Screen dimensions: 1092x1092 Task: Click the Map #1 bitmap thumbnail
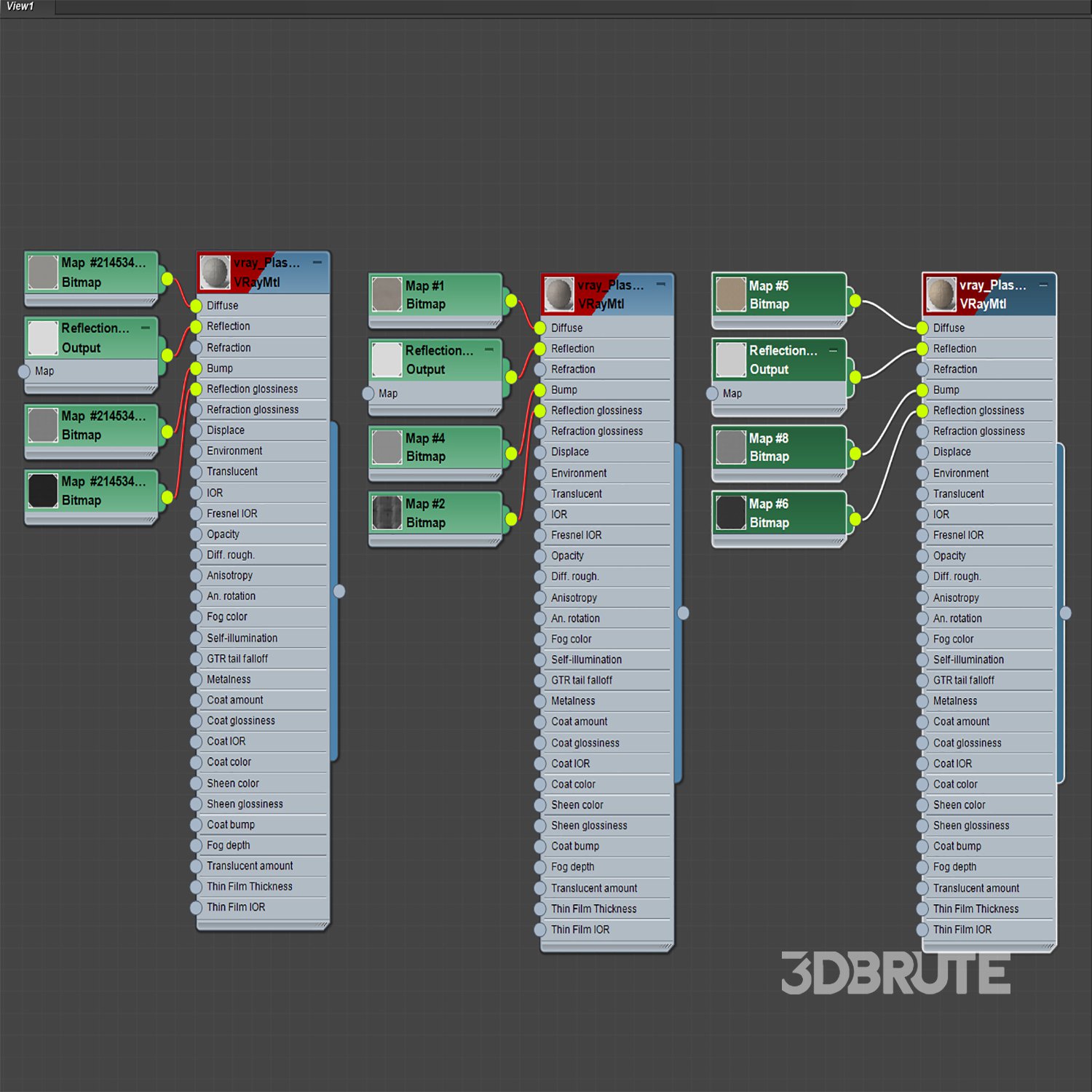coord(387,295)
